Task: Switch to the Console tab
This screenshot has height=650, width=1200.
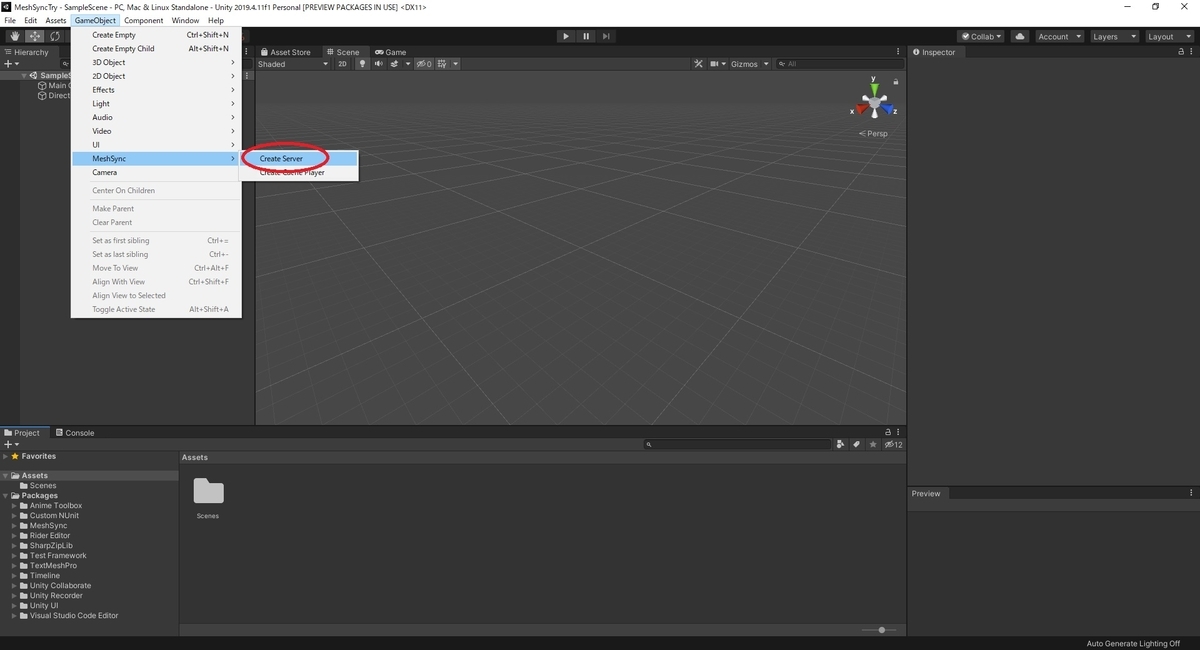Action: coord(75,432)
